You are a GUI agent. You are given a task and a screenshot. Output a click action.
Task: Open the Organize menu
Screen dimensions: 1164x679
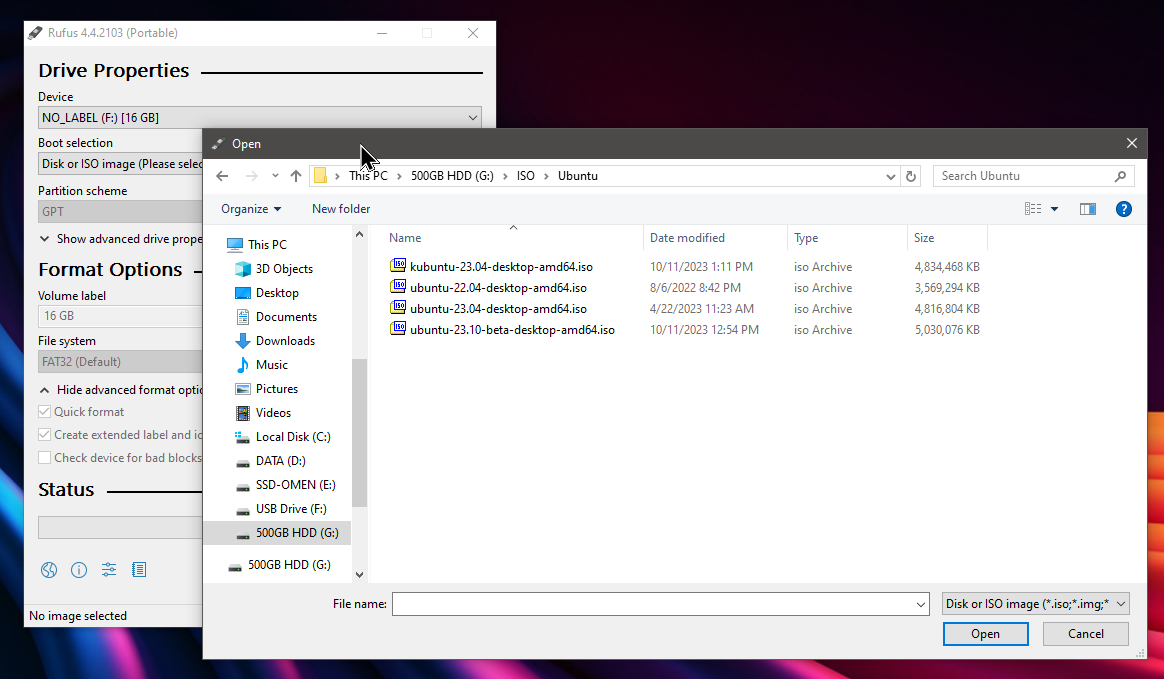pyautogui.click(x=251, y=209)
